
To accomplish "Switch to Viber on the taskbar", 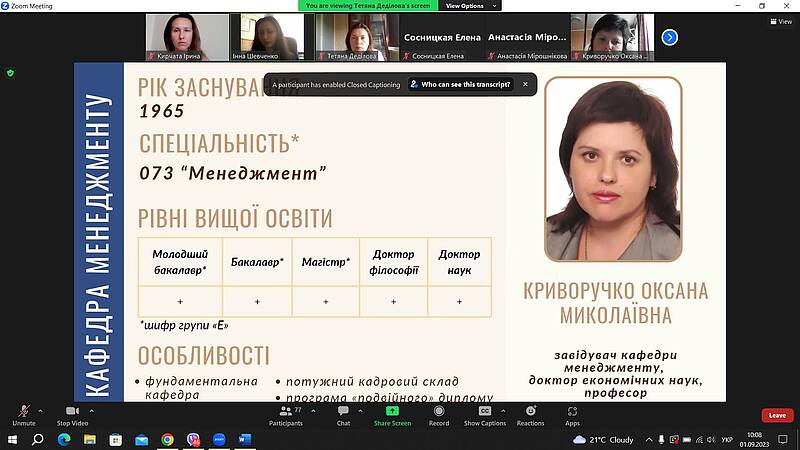I will (193, 439).
